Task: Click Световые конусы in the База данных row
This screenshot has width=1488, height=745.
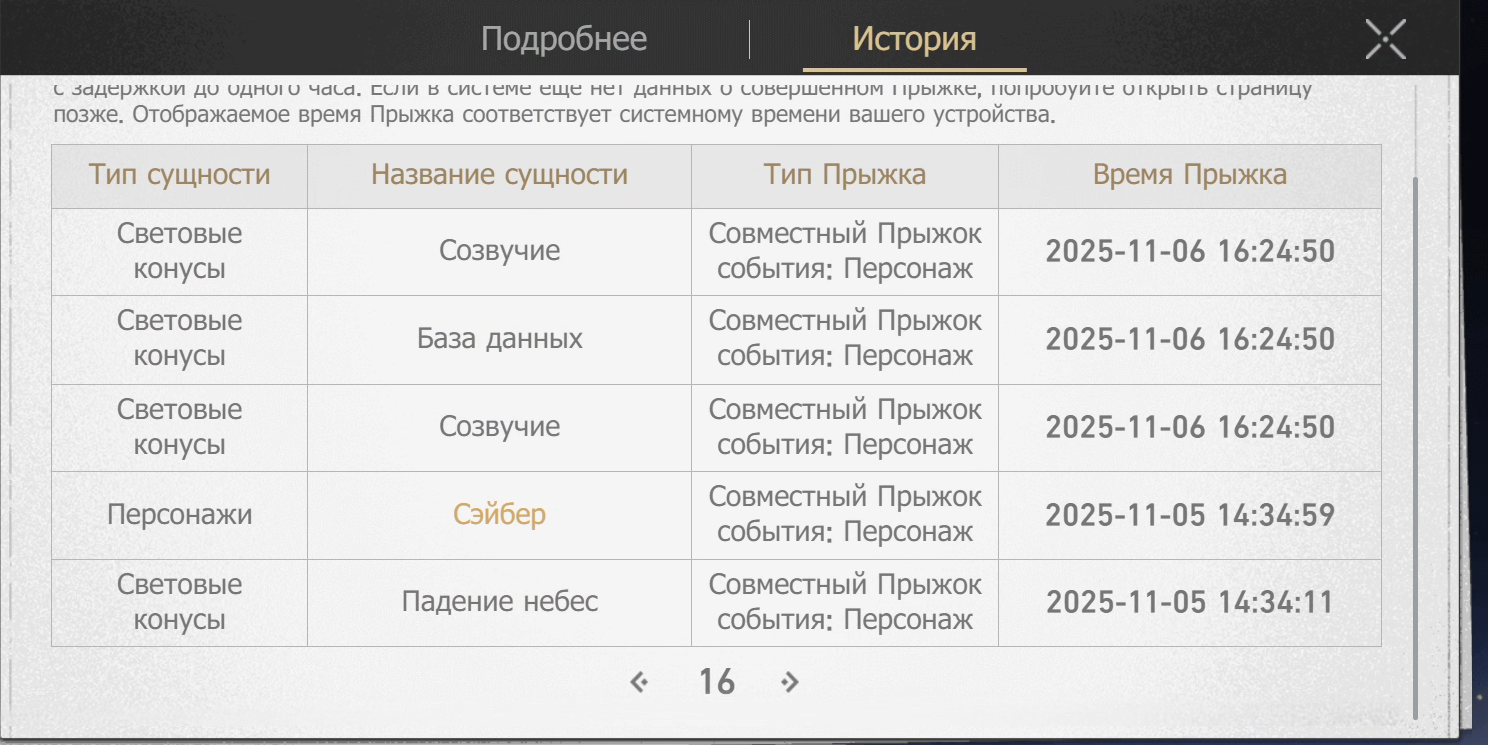Action: coord(180,339)
